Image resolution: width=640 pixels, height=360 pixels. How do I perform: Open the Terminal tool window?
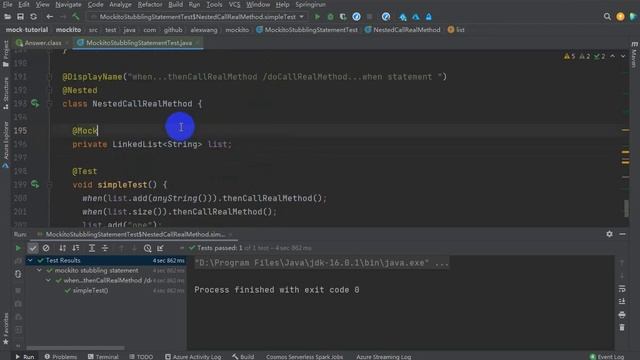103,357
